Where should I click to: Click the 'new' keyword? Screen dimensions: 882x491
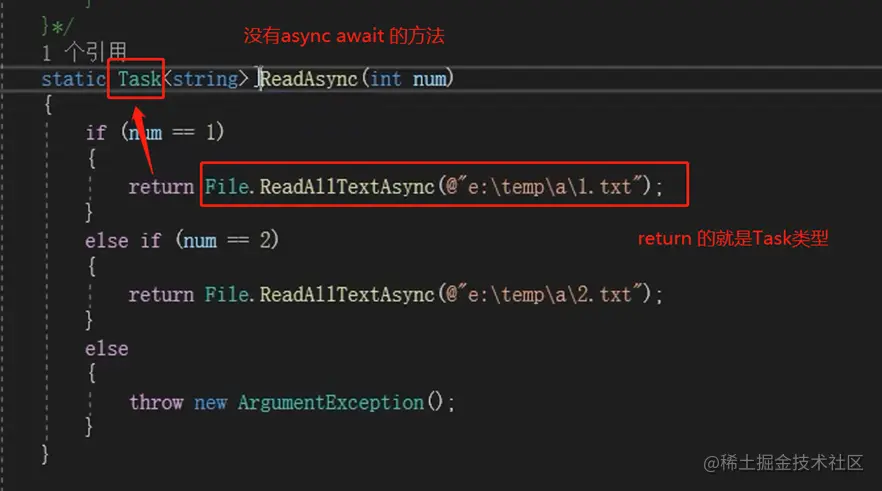[210, 403]
